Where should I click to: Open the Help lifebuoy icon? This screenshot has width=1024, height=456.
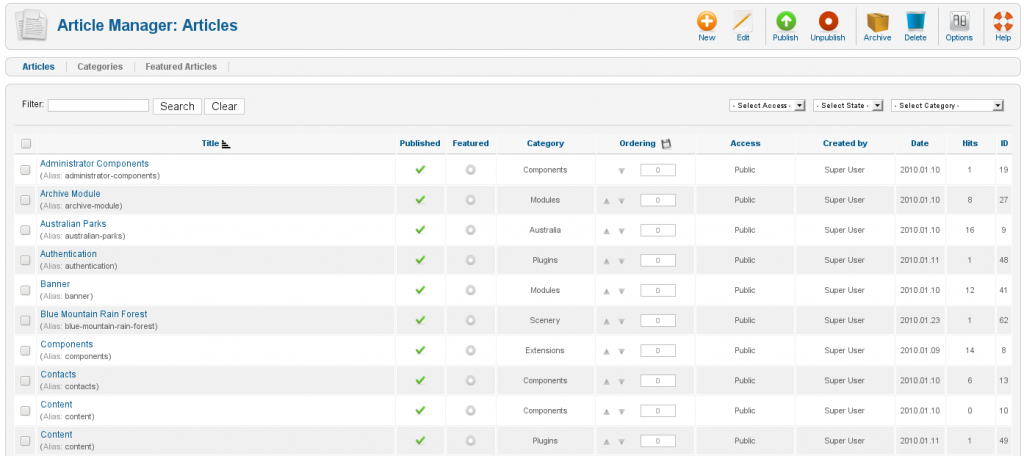[1003, 22]
